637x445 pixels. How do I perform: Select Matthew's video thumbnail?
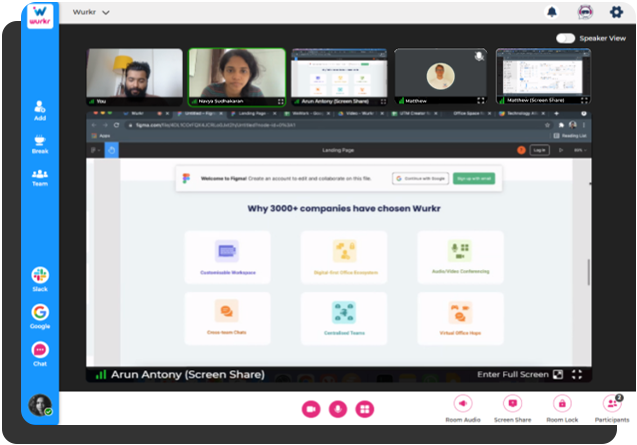point(441,76)
